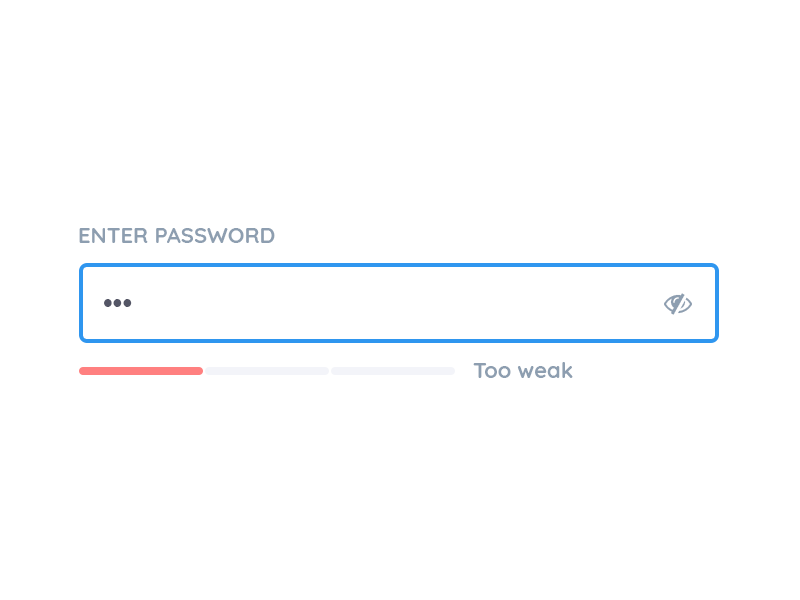Click the second masked password dot
This screenshot has height=600, width=800.
[117, 303]
